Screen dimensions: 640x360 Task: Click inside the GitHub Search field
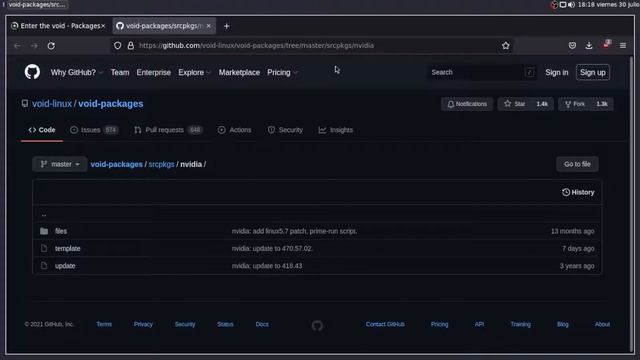482,72
